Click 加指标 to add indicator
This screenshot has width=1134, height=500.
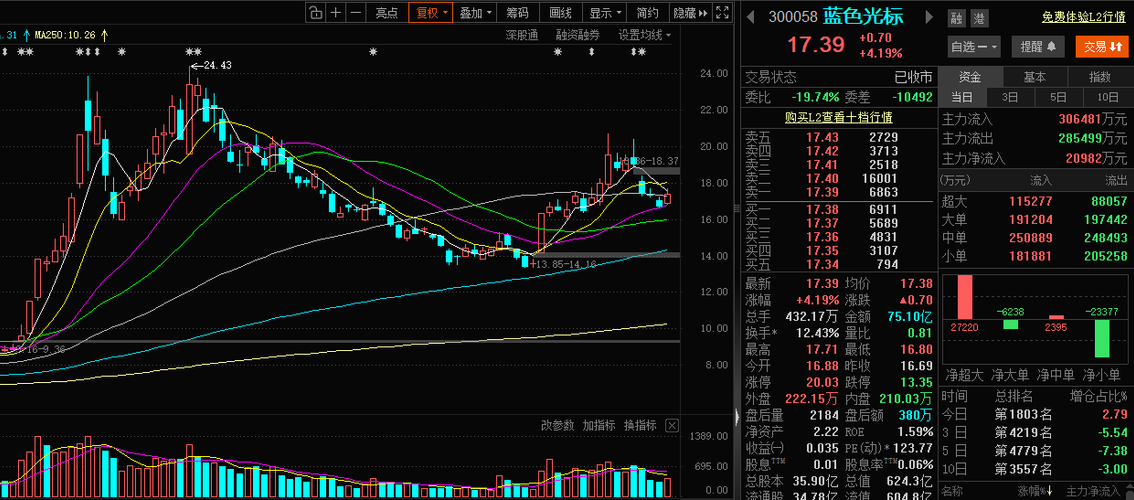pyautogui.click(x=599, y=425)
